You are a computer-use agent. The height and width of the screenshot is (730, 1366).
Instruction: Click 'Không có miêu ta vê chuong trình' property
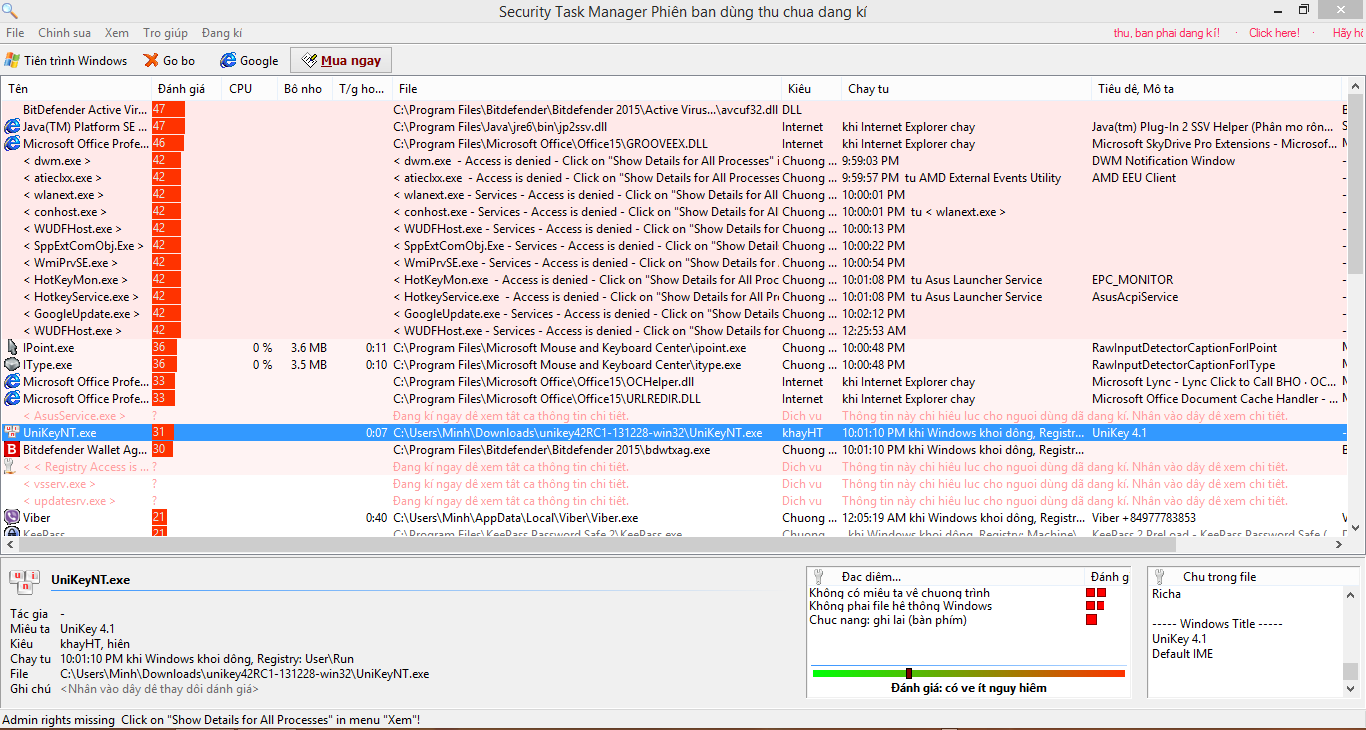coord(899,593)
